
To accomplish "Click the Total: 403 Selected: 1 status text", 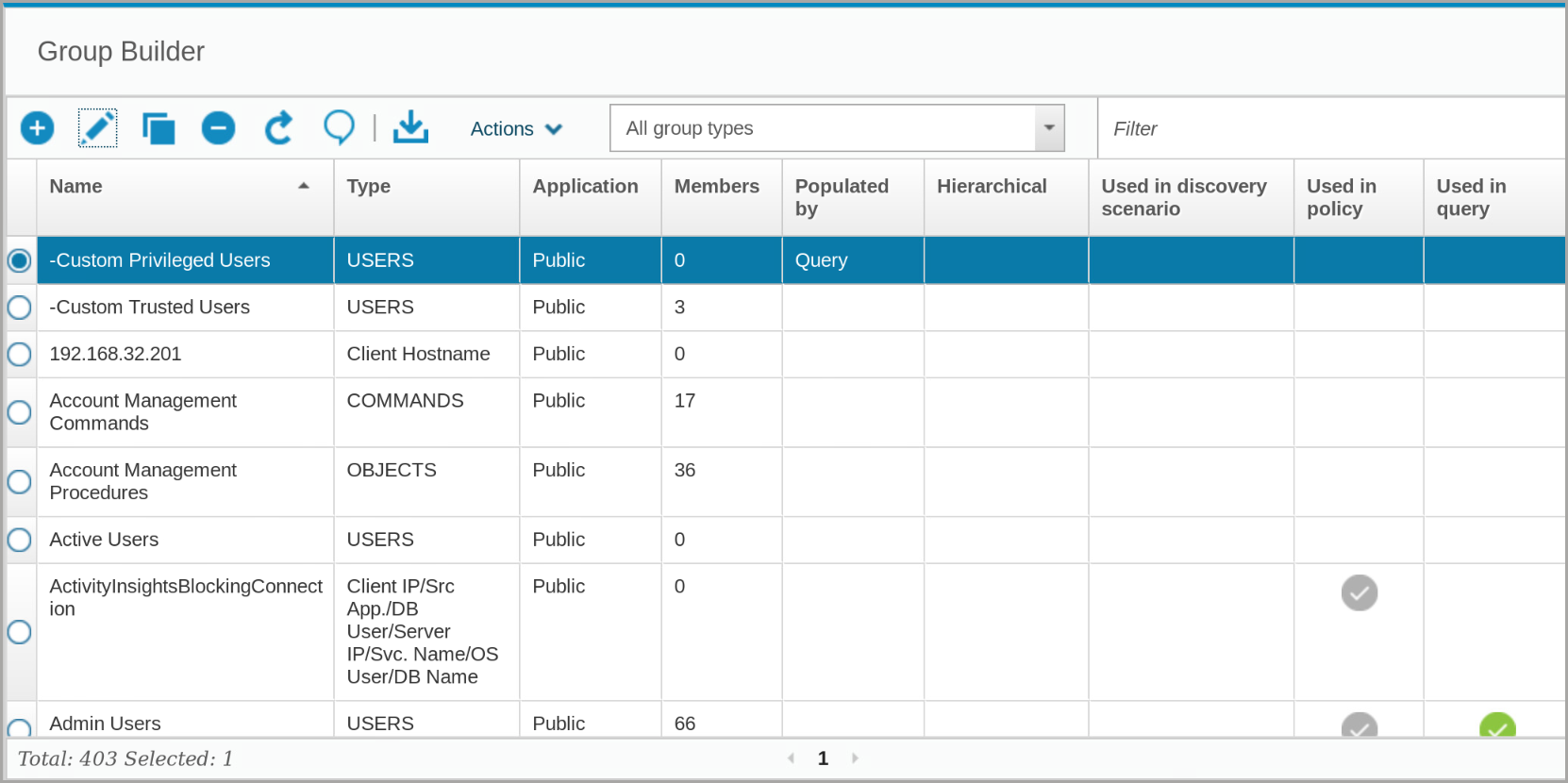I will 125,758.
